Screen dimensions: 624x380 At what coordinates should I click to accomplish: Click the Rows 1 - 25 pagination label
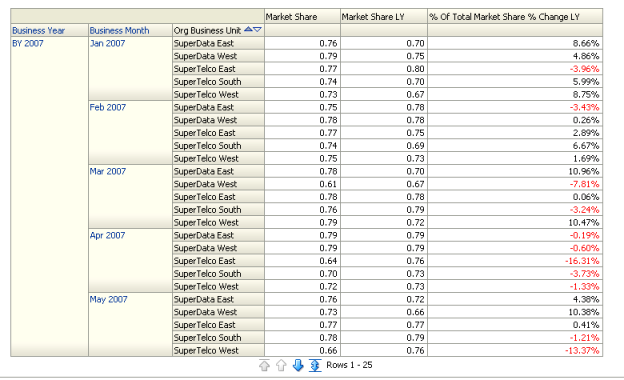pos(349,365)
